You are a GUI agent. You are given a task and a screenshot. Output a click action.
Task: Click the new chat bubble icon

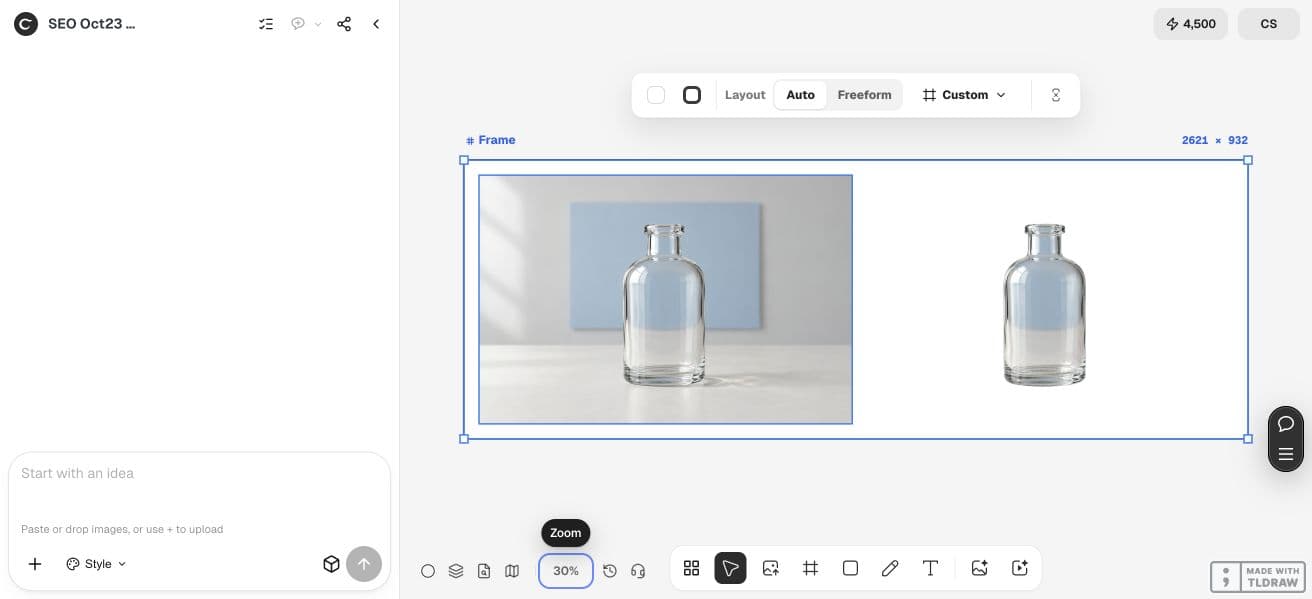[x=298, y=24]
